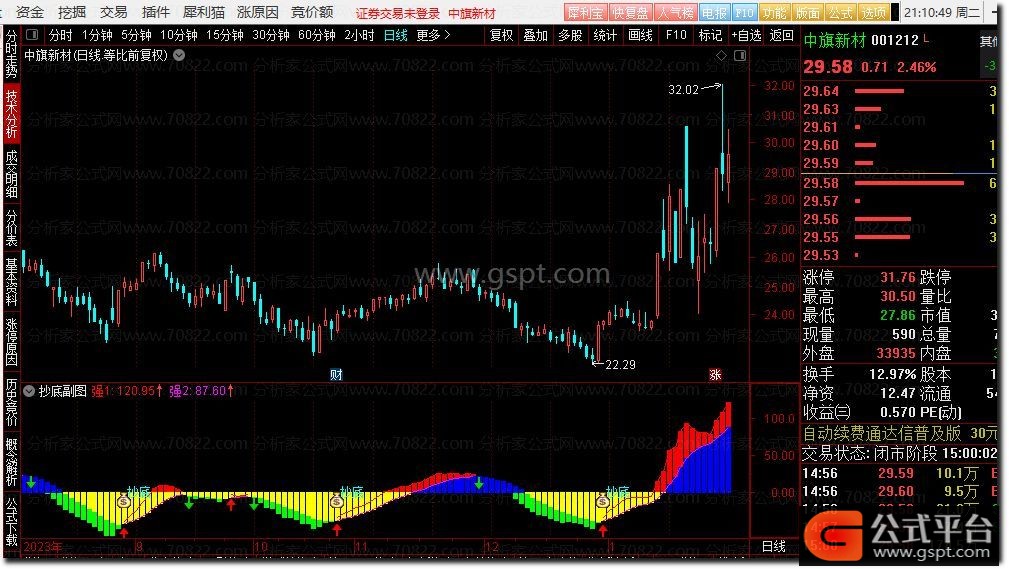Click the red 人气榜 button
The width and height of the screenshot is (1009, 569).
point(675,12)
